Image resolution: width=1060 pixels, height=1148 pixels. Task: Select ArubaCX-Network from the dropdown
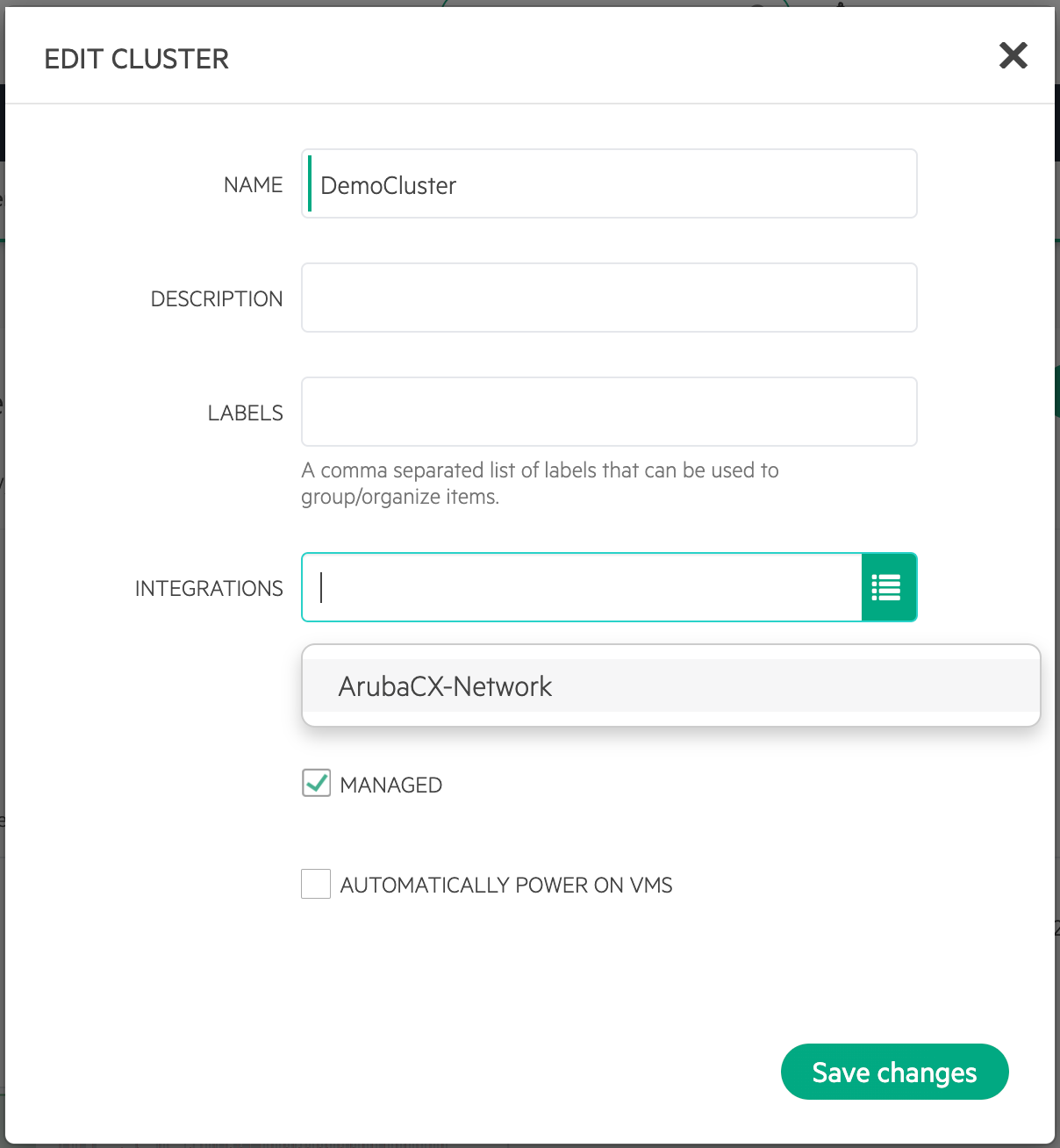[671, 685]
